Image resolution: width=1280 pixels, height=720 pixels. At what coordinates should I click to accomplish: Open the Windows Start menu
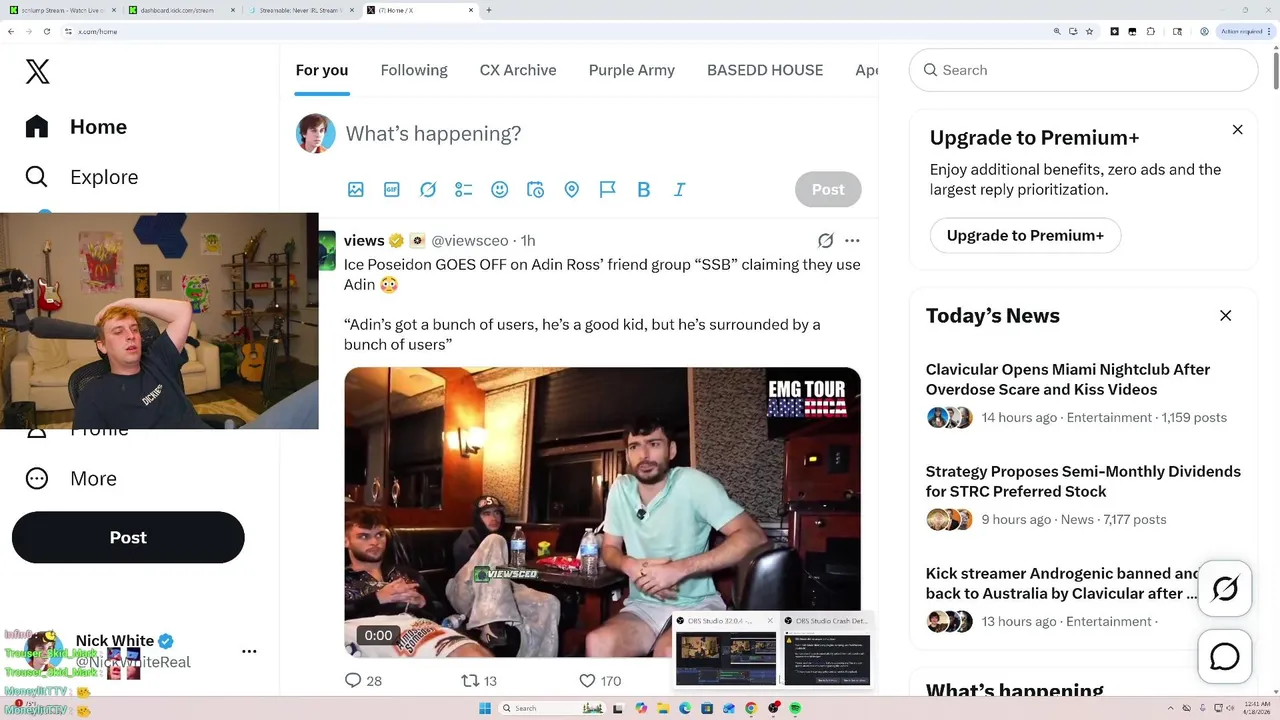pyautogui.click(x=485, y=708)
